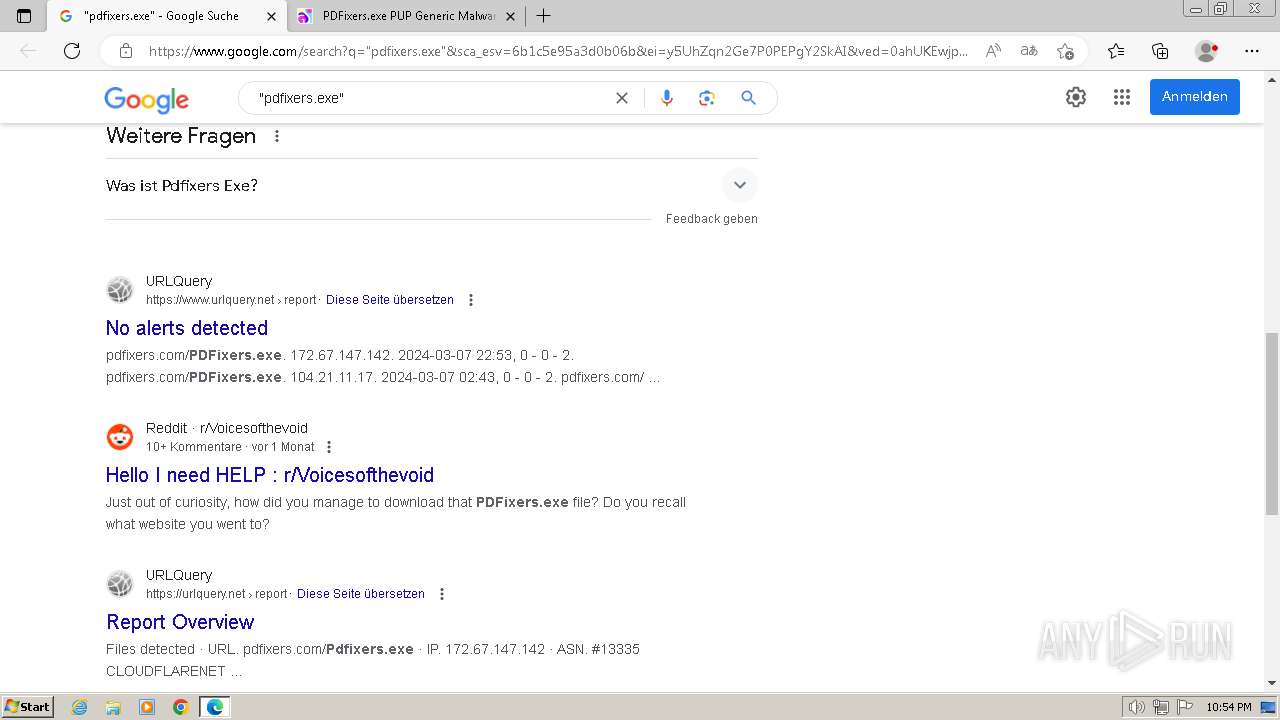Close the Google Suche tab
This screenshot has width=1280, height=720.
point(271,16)
